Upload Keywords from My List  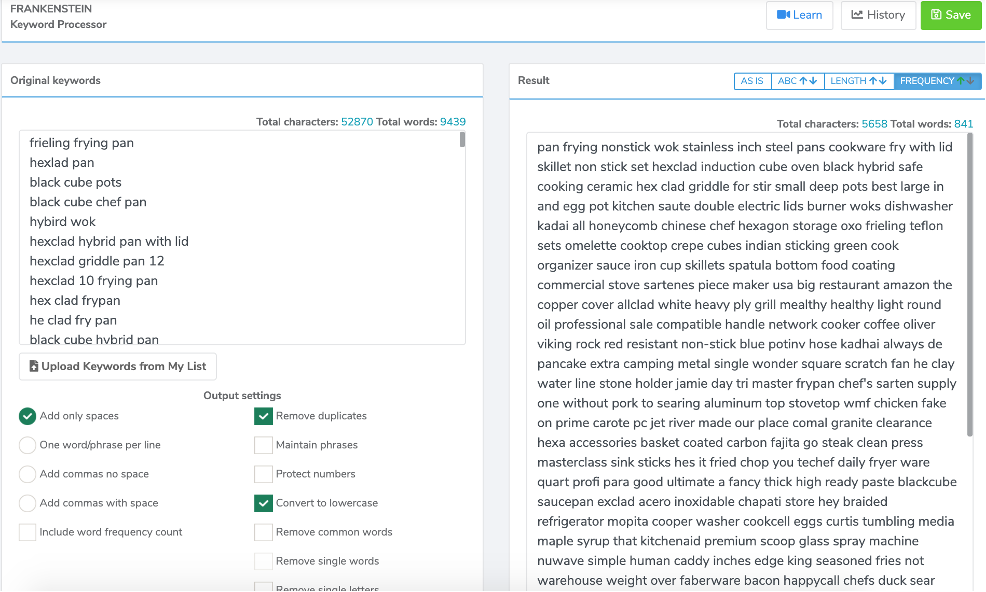coord(118,366)
